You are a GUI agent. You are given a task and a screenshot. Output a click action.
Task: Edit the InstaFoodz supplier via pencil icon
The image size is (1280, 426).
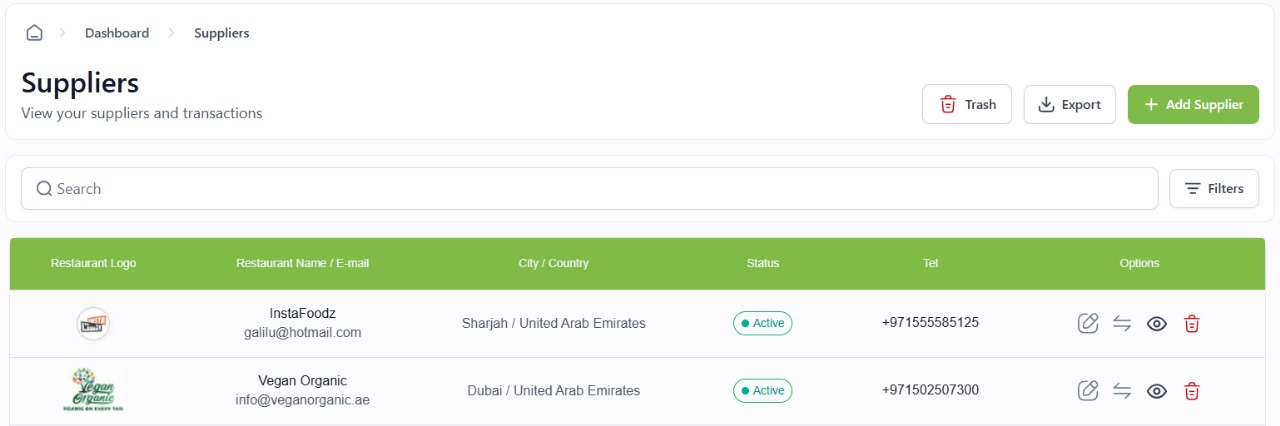coord(1088,323)
